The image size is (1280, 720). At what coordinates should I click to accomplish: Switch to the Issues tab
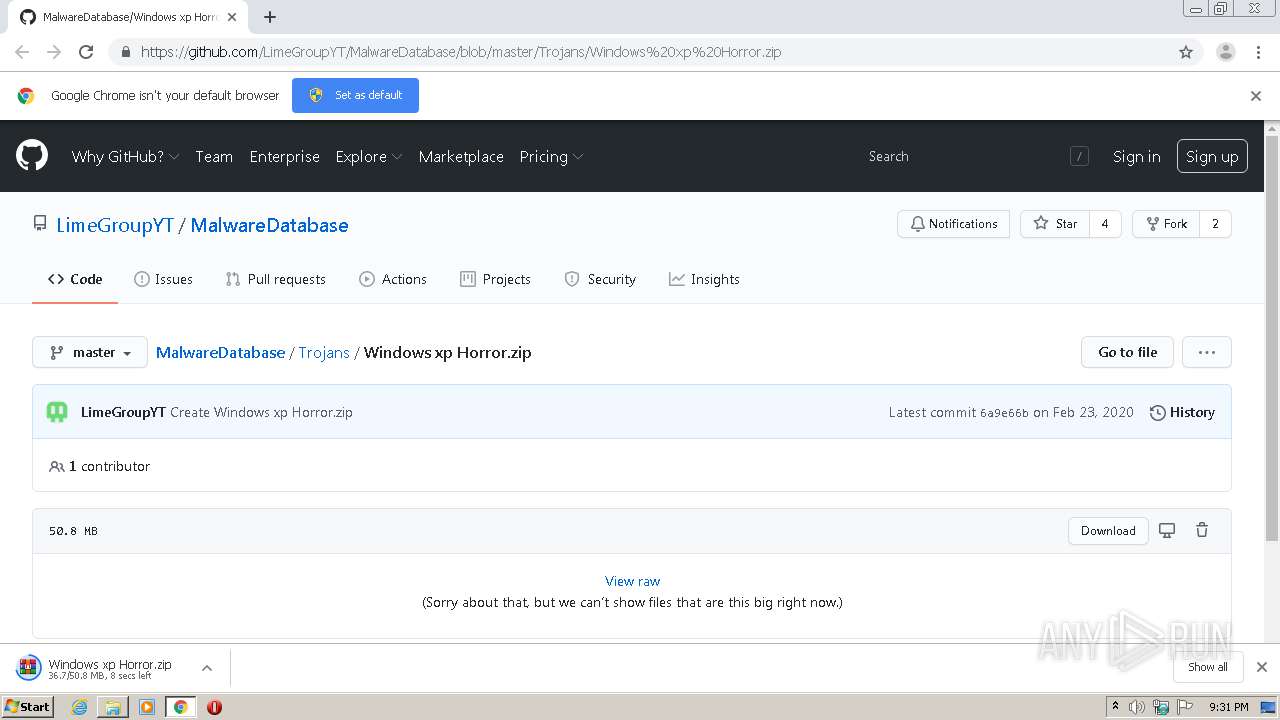pos(163,279)
